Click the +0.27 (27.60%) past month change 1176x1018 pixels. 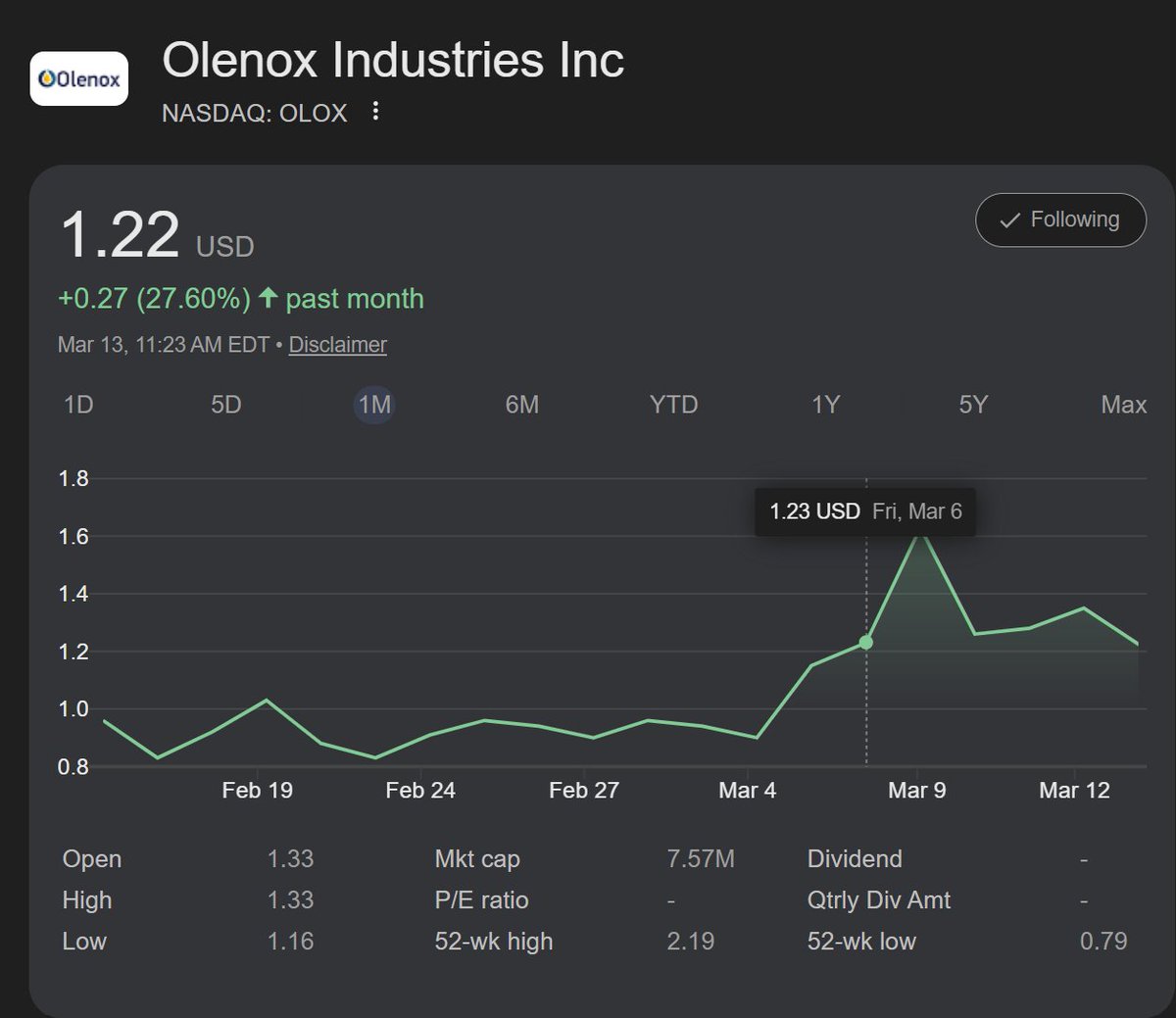241,299
